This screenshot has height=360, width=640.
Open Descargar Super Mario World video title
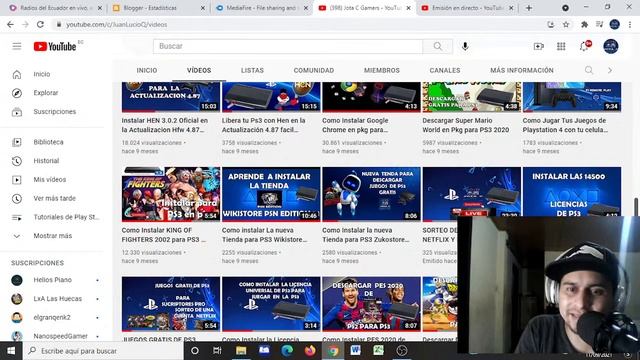click(466, 125)
